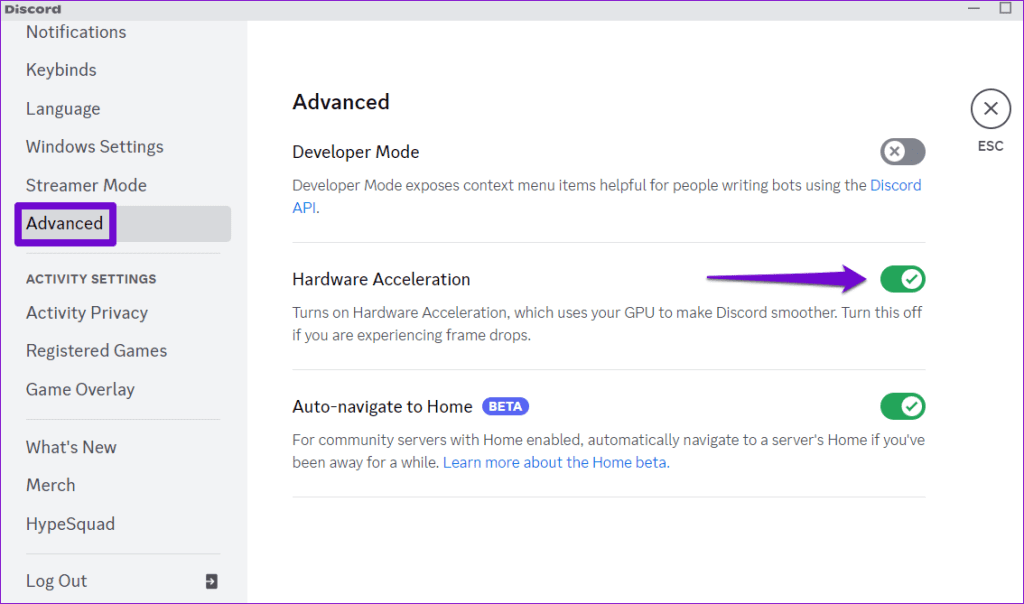Open the What's New page
This screenshot has height=604, width=1024.
[x=71, y=447]
